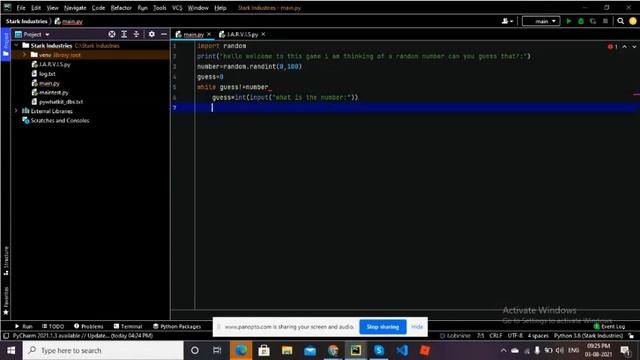Close the main.py editor tab

pyautogui.click(x=209, y=34)
